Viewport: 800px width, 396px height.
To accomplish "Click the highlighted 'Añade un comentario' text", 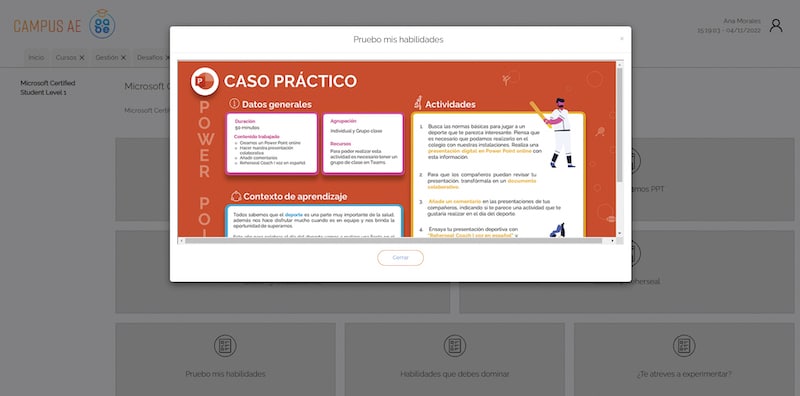I will [454, 201].
